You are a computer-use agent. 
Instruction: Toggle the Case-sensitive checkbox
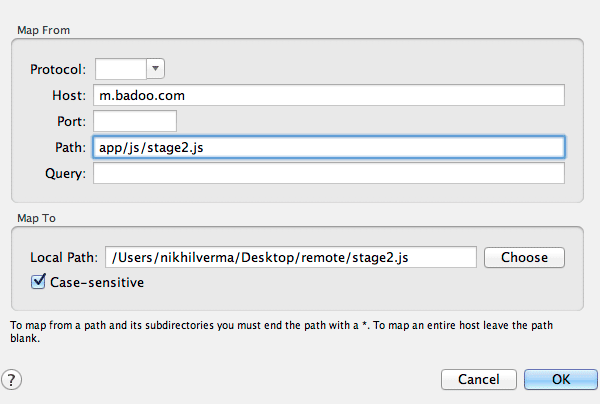[39, 282]
